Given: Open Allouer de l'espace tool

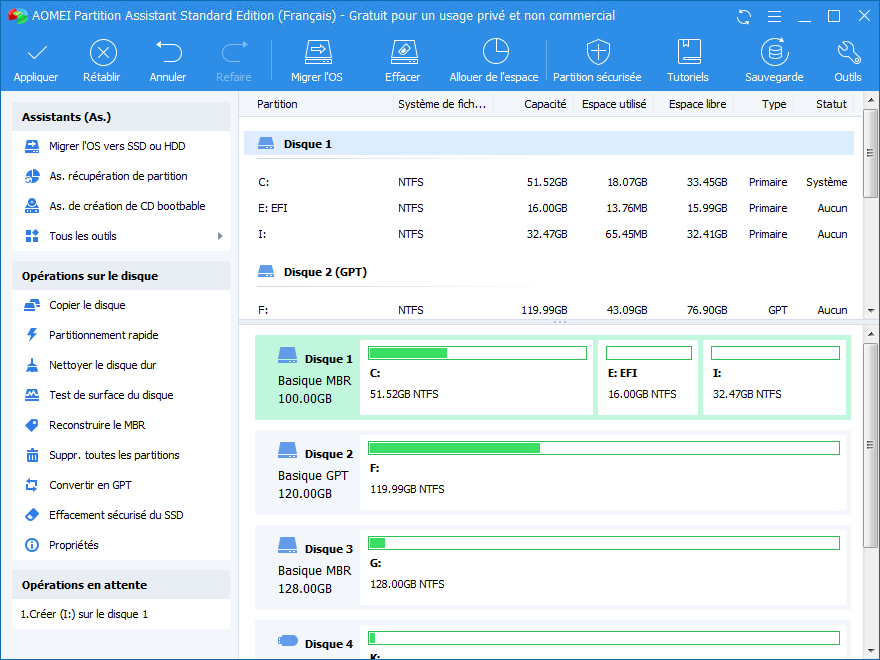Looking at the screenshot, I should click(494, 53).
